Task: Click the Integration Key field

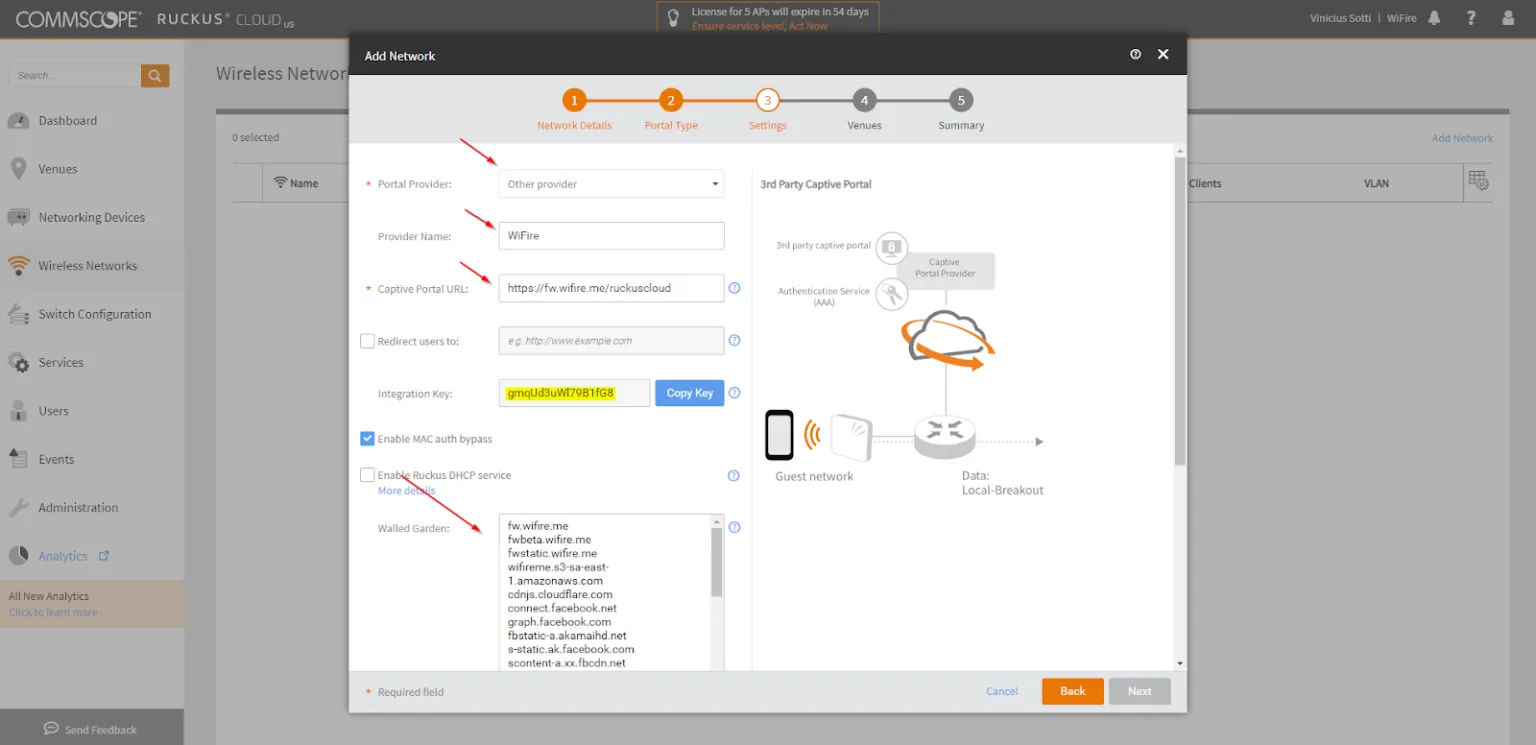Action: coord(574,393)
